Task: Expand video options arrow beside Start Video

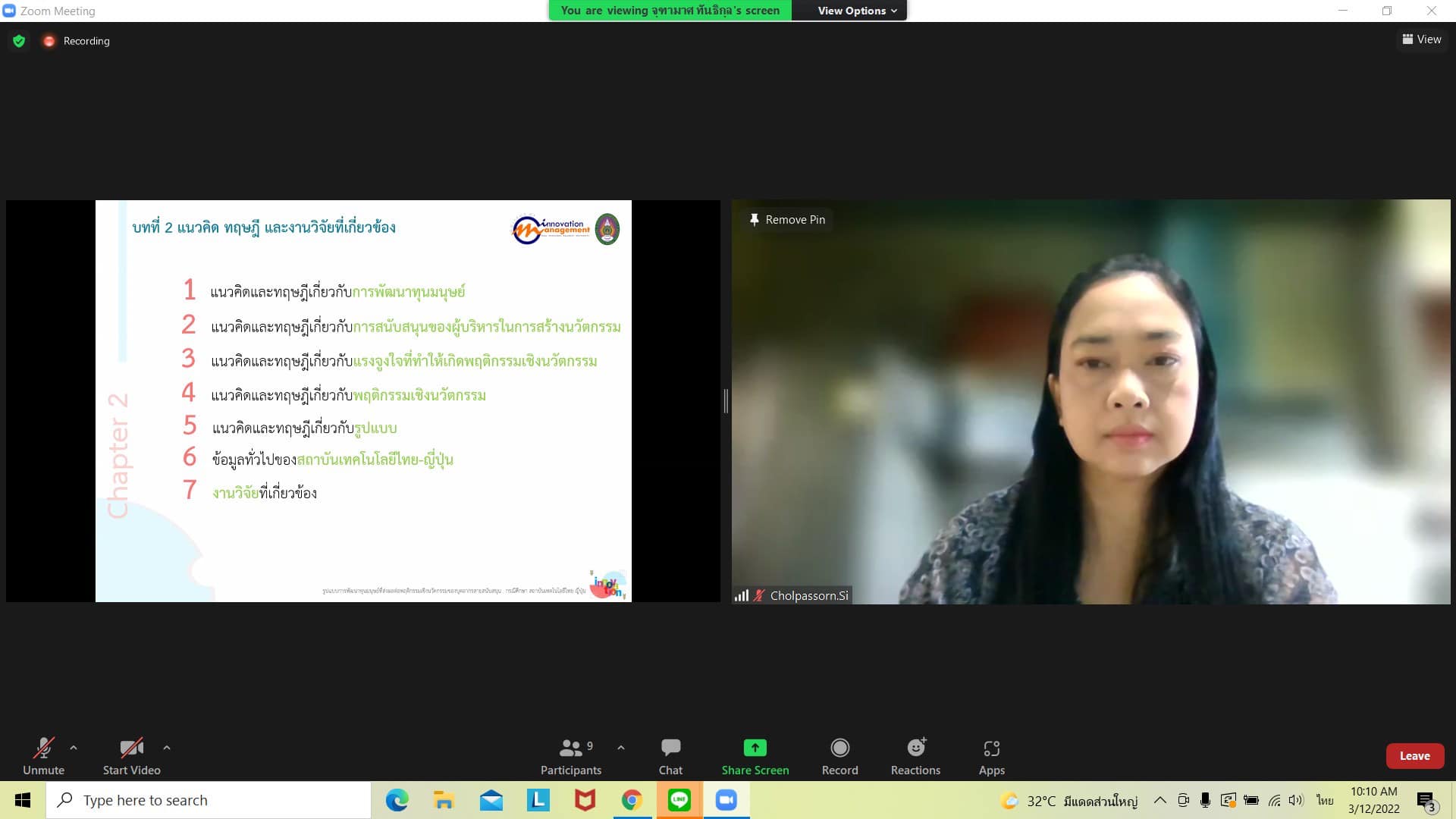Action: click(x=167, y=748)
